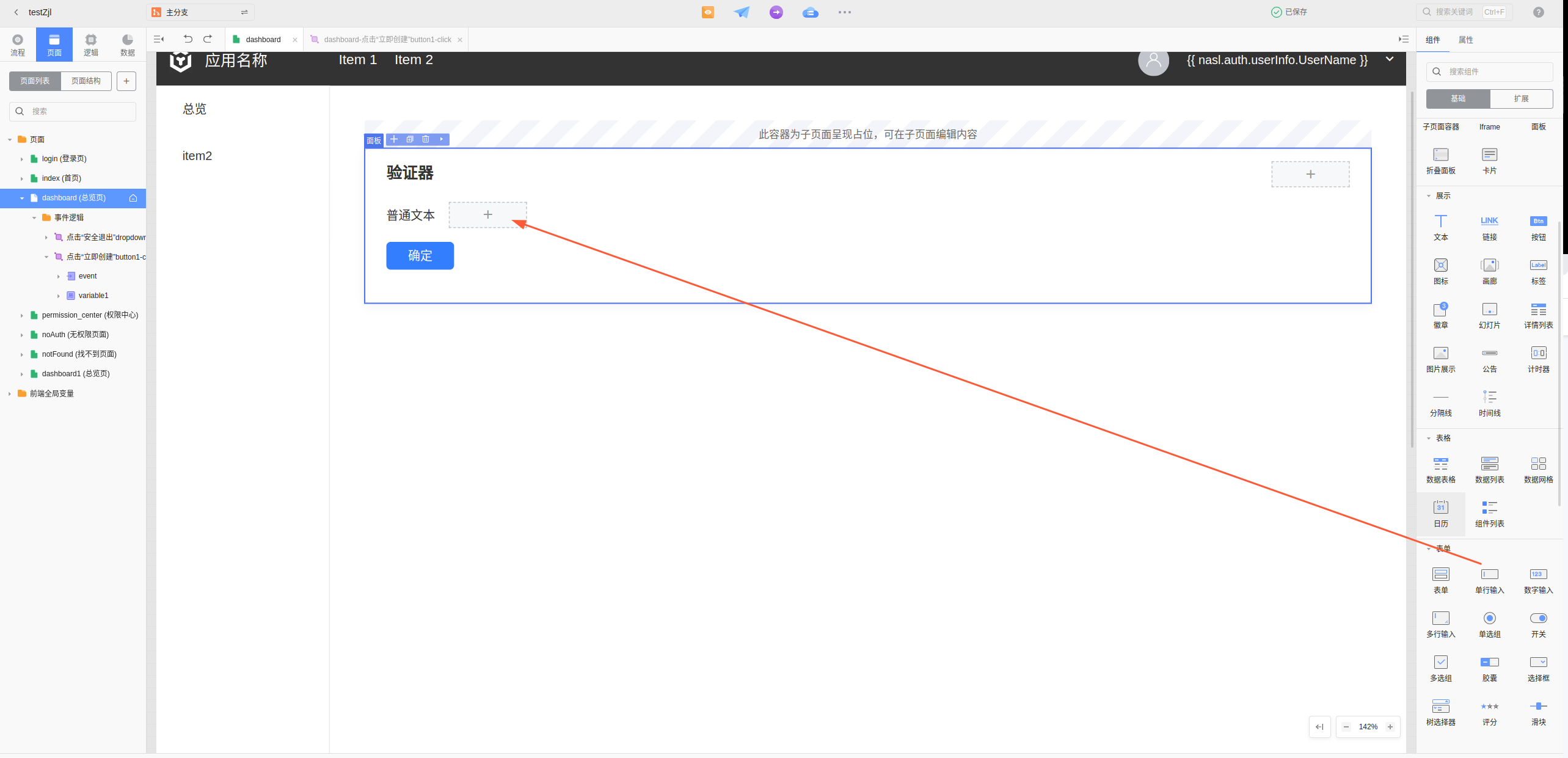The height and width of the screenshot is (758, 1568).
Task: Click the page list 搜索 field
Action: [x=73, y=111]
